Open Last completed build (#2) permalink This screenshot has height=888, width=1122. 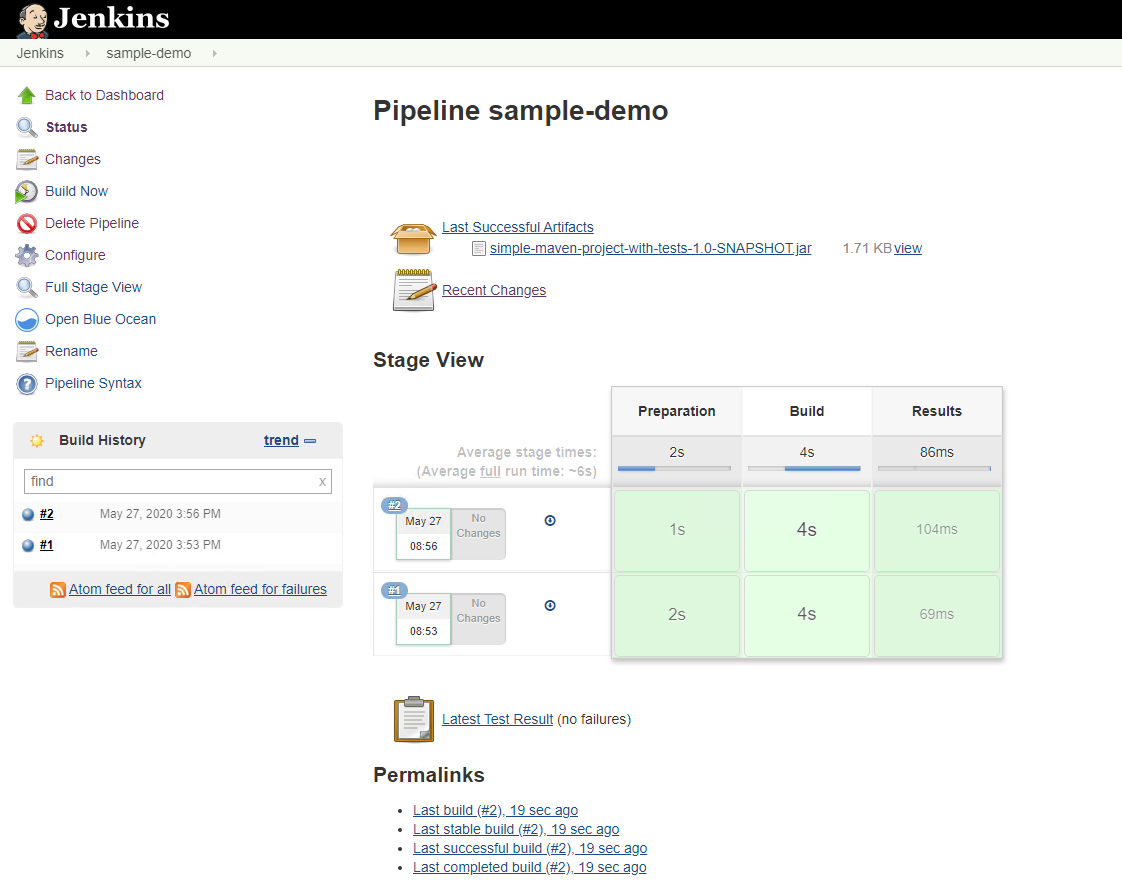pos(530,867)
